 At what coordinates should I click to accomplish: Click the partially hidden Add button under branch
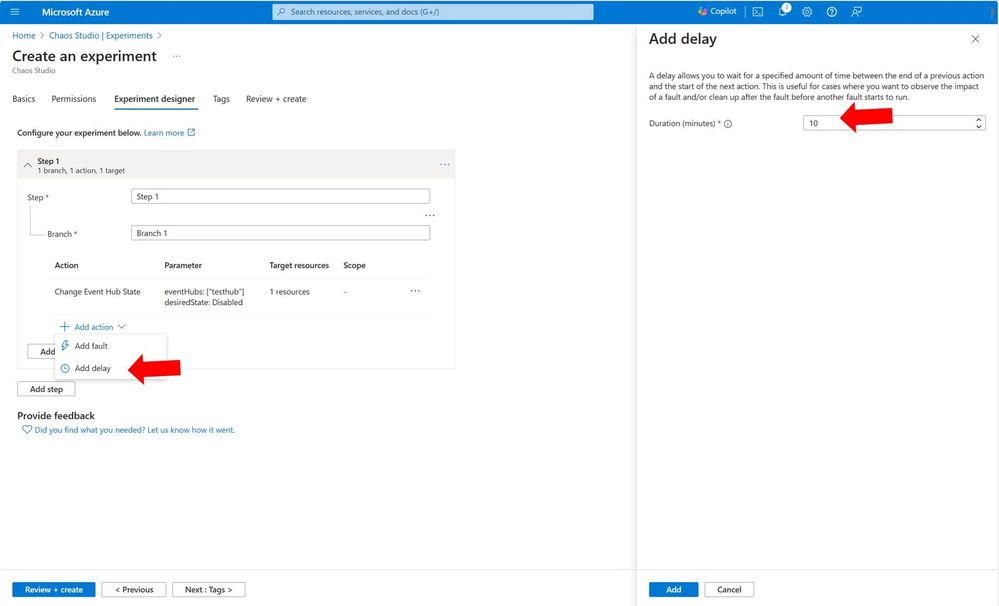click(x=41, y=351)
